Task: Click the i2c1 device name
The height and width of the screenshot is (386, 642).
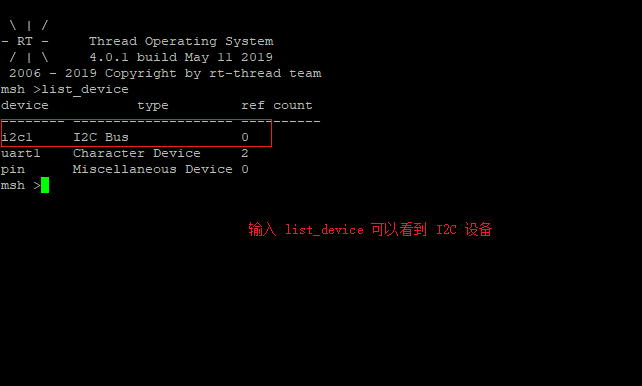Action: pos(17,137)
